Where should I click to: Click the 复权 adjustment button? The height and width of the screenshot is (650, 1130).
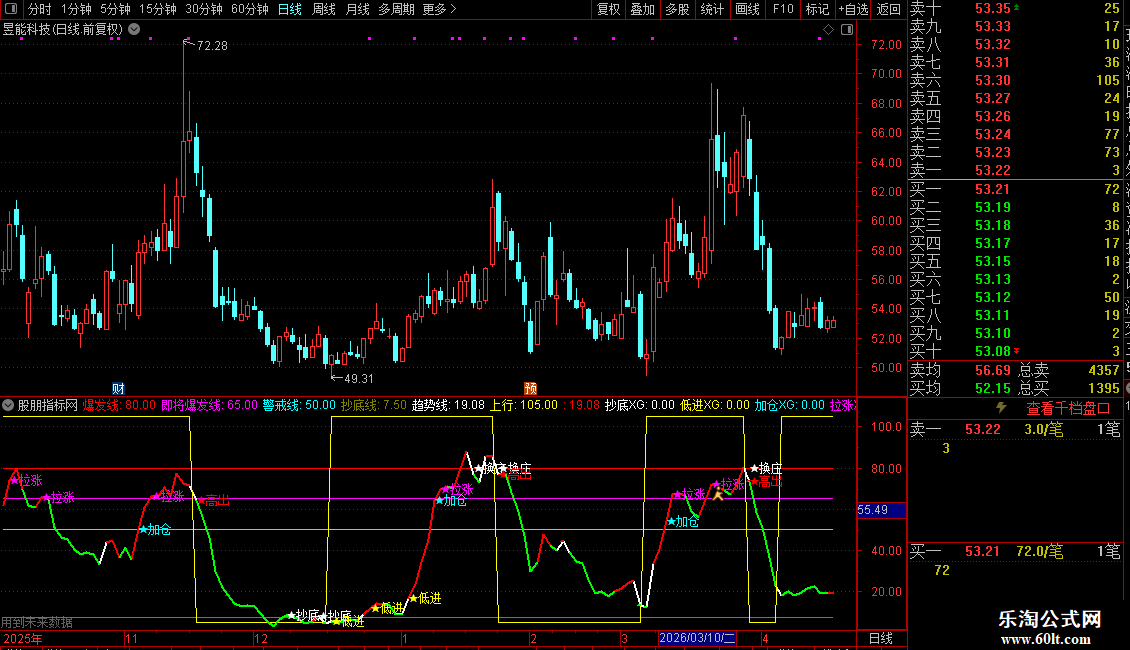[x=608, y=9]
